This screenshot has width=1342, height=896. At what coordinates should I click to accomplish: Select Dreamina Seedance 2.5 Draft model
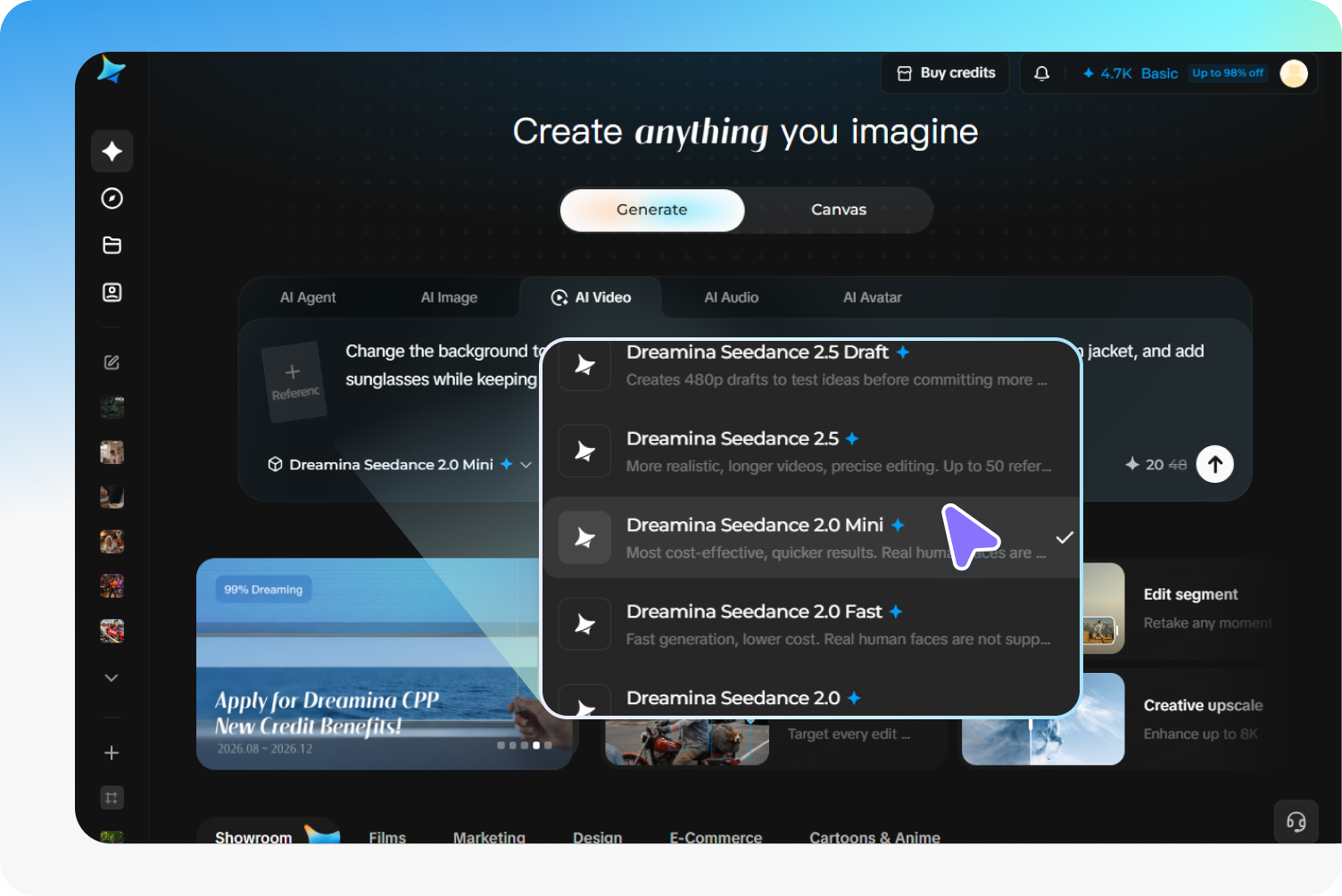pyautogui.click(x=812, y=365)
